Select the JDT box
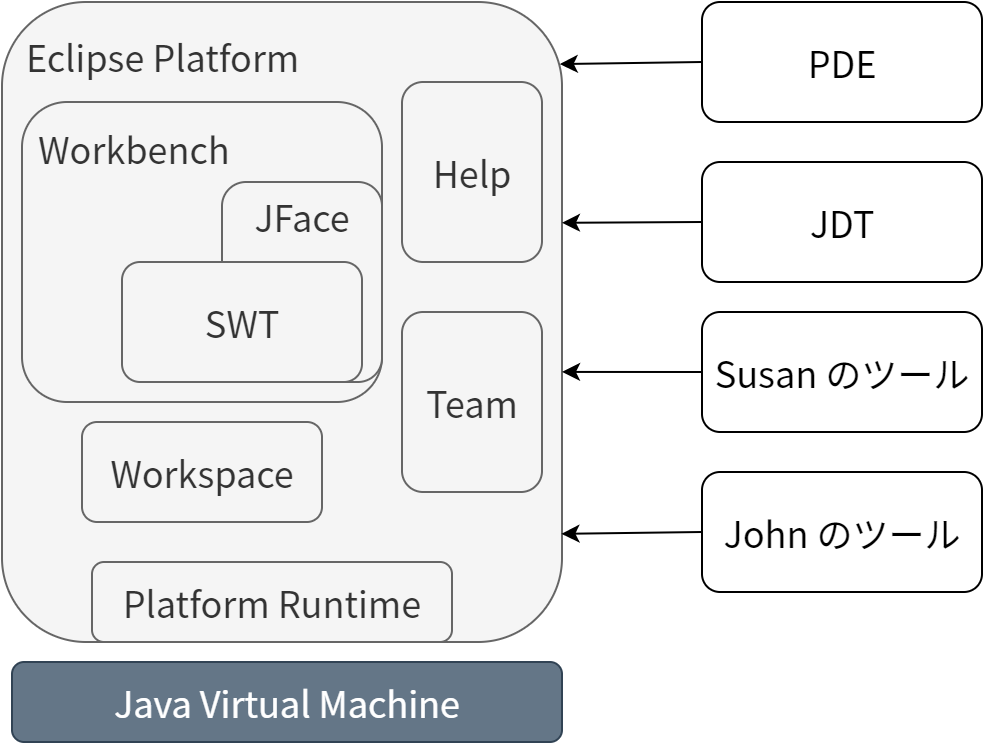The height and width of the screenshot is (744, 985). pos(841,223)
